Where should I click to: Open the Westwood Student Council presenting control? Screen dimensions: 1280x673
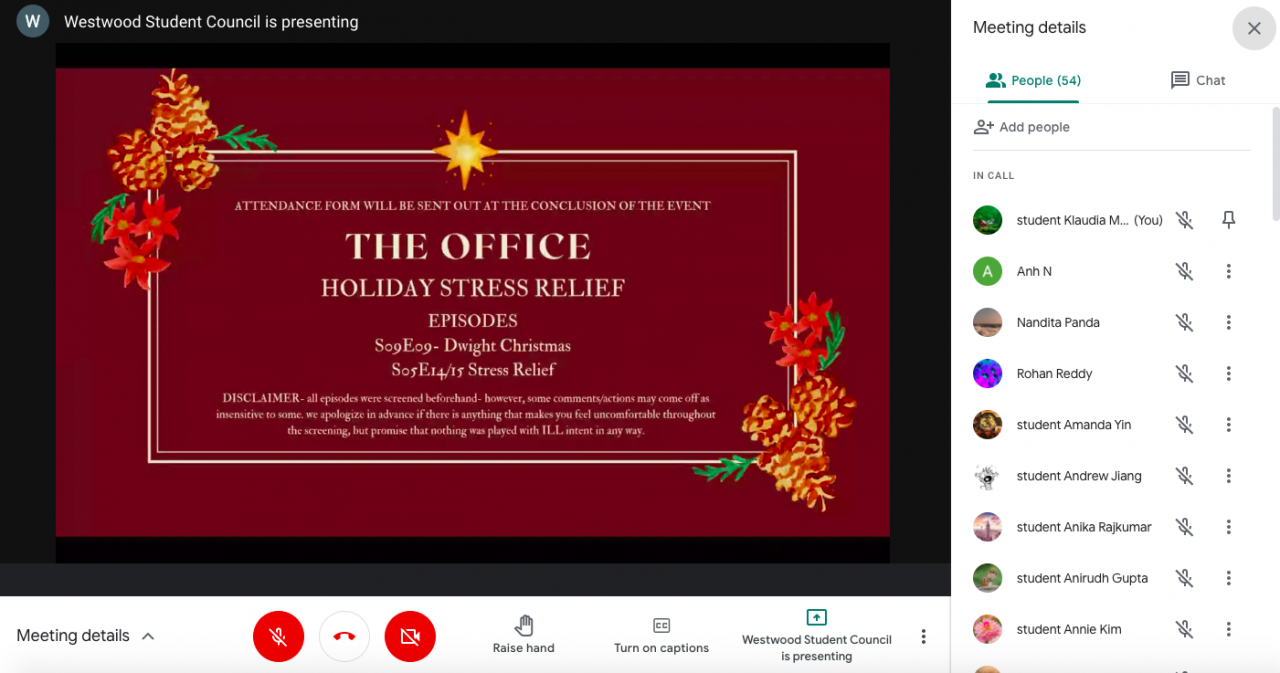816,635
